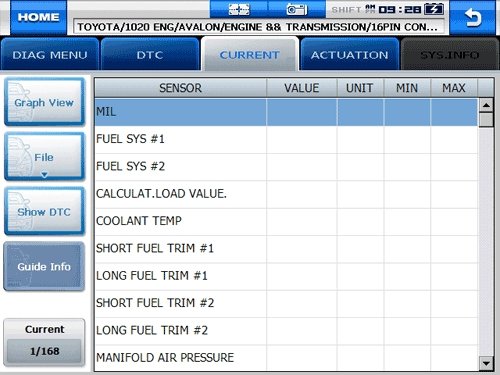Open the Graph View
The image size is (500, 375).
click(44, 102)
